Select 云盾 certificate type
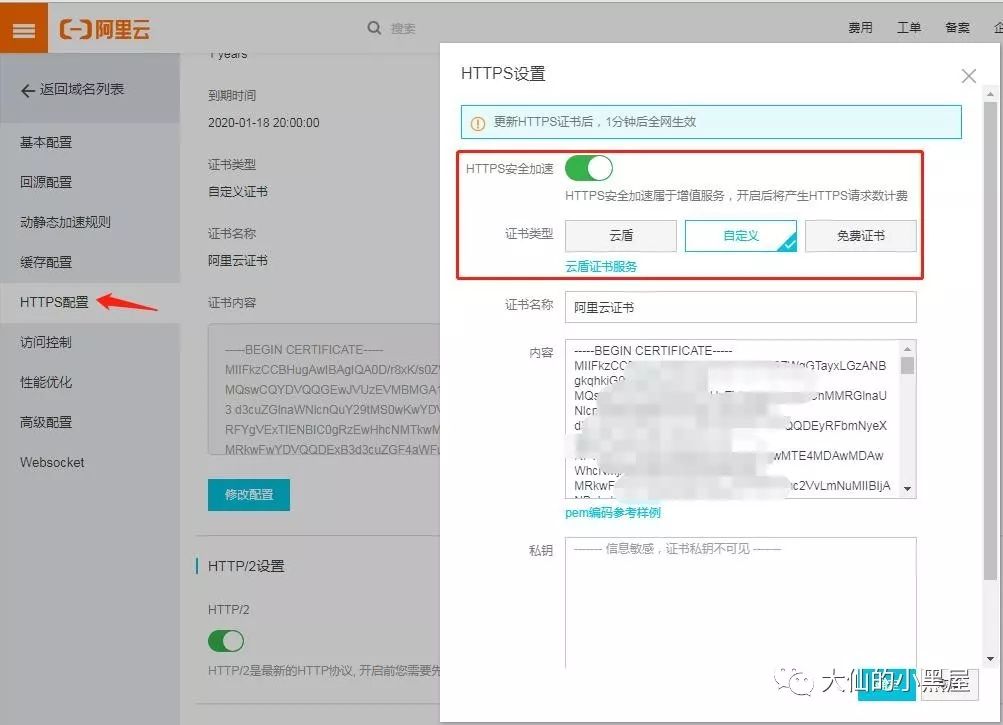Image resolution: width=1003 pixels, height=725 pixels. 620,235
